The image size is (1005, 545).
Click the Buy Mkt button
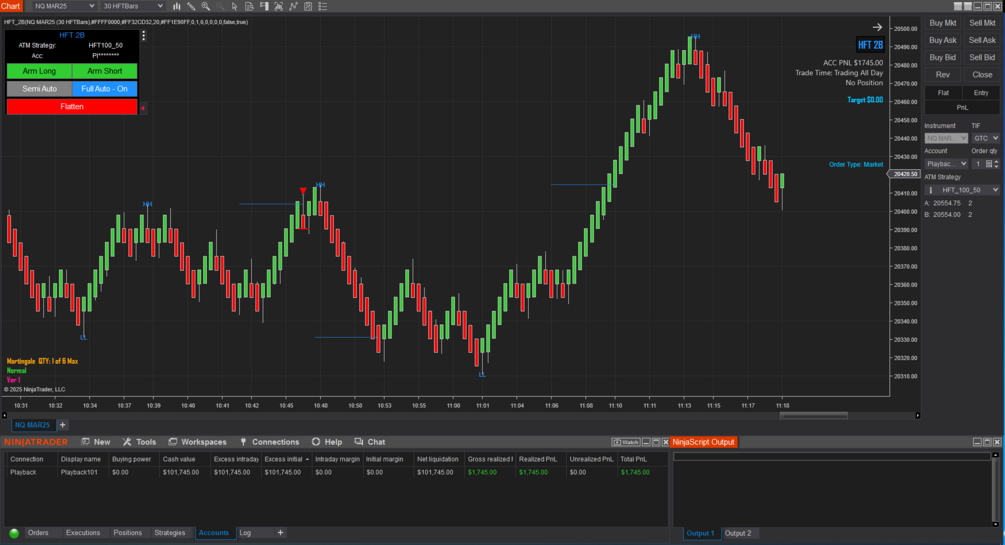coord(943,23)
